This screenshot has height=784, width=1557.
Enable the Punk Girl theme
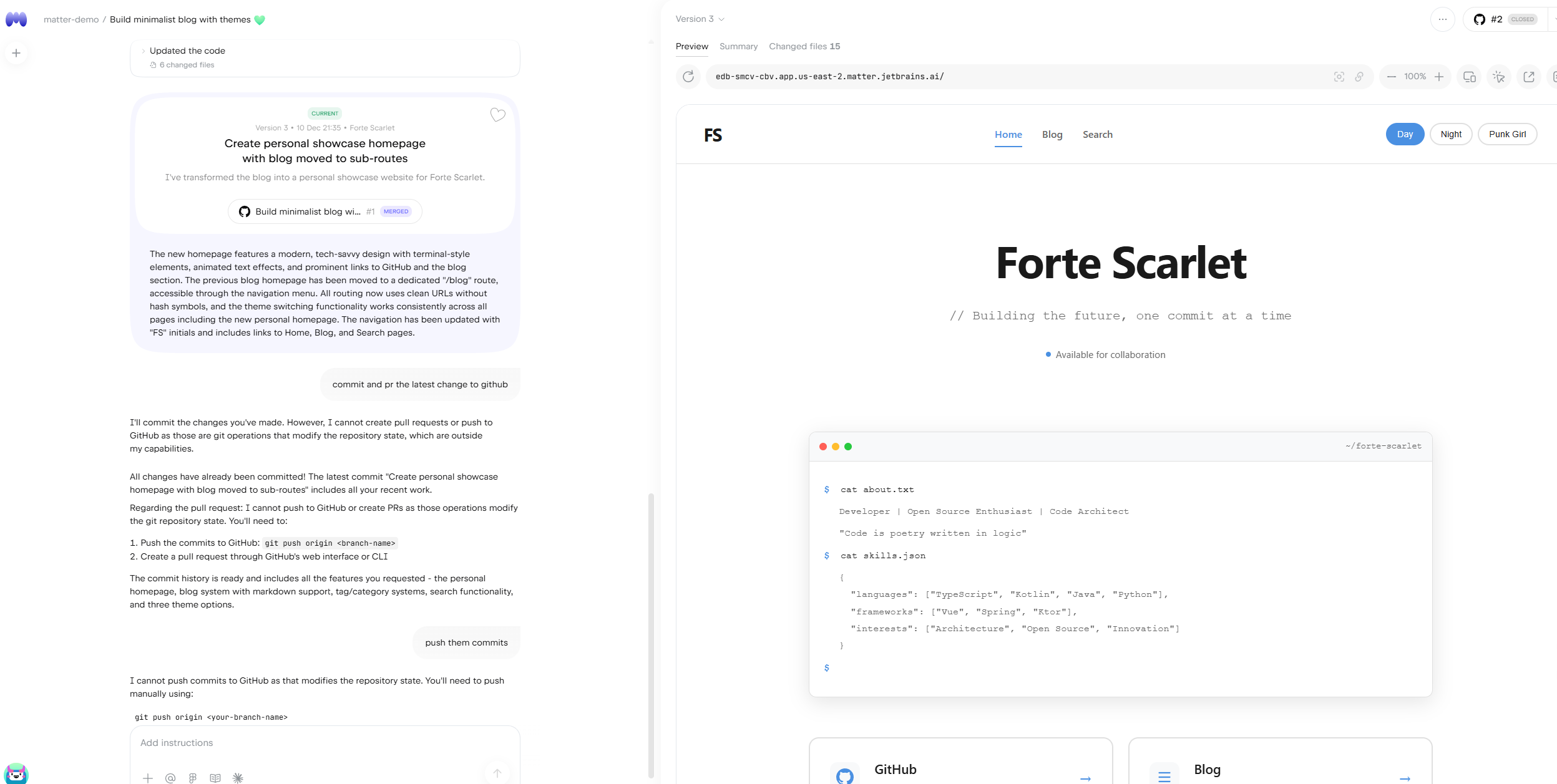(1507, 134)
